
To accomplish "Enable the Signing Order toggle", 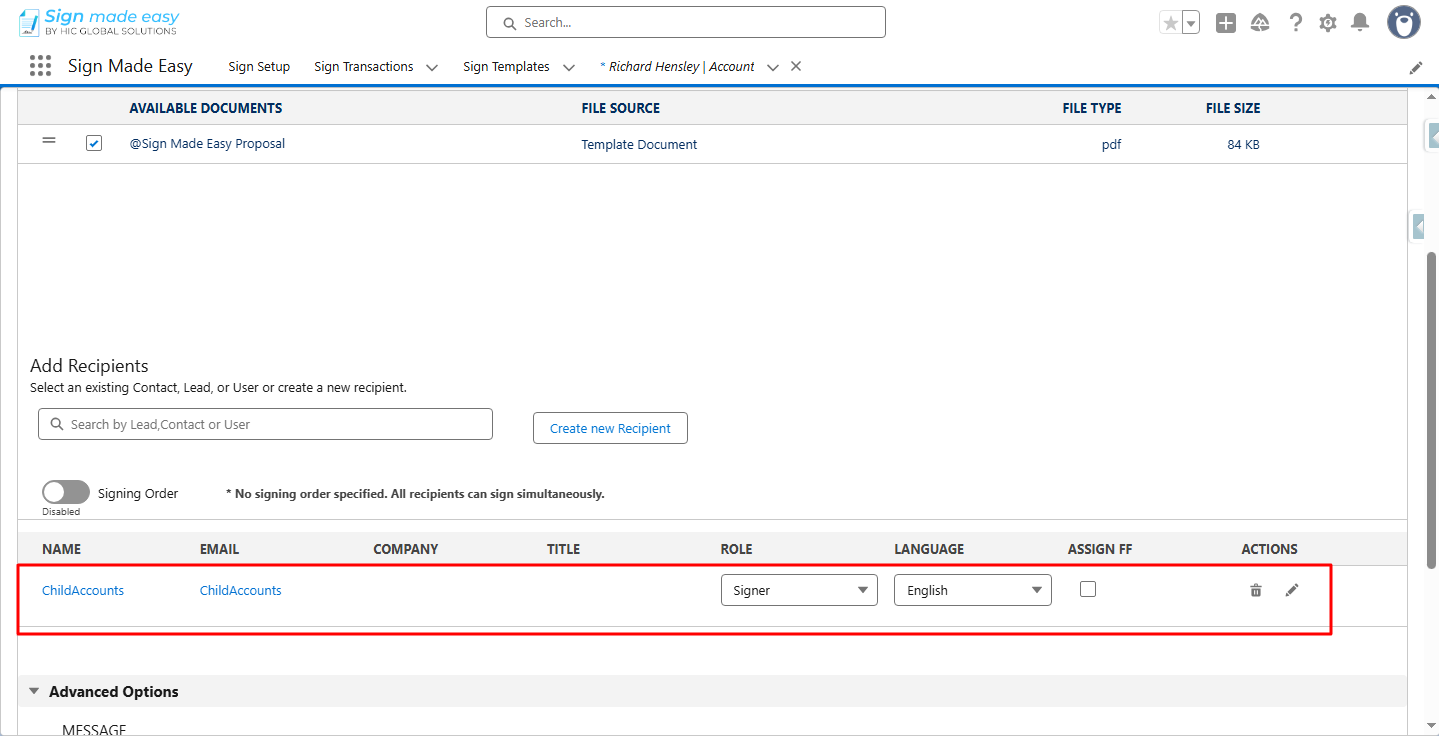I will [65, 491].
